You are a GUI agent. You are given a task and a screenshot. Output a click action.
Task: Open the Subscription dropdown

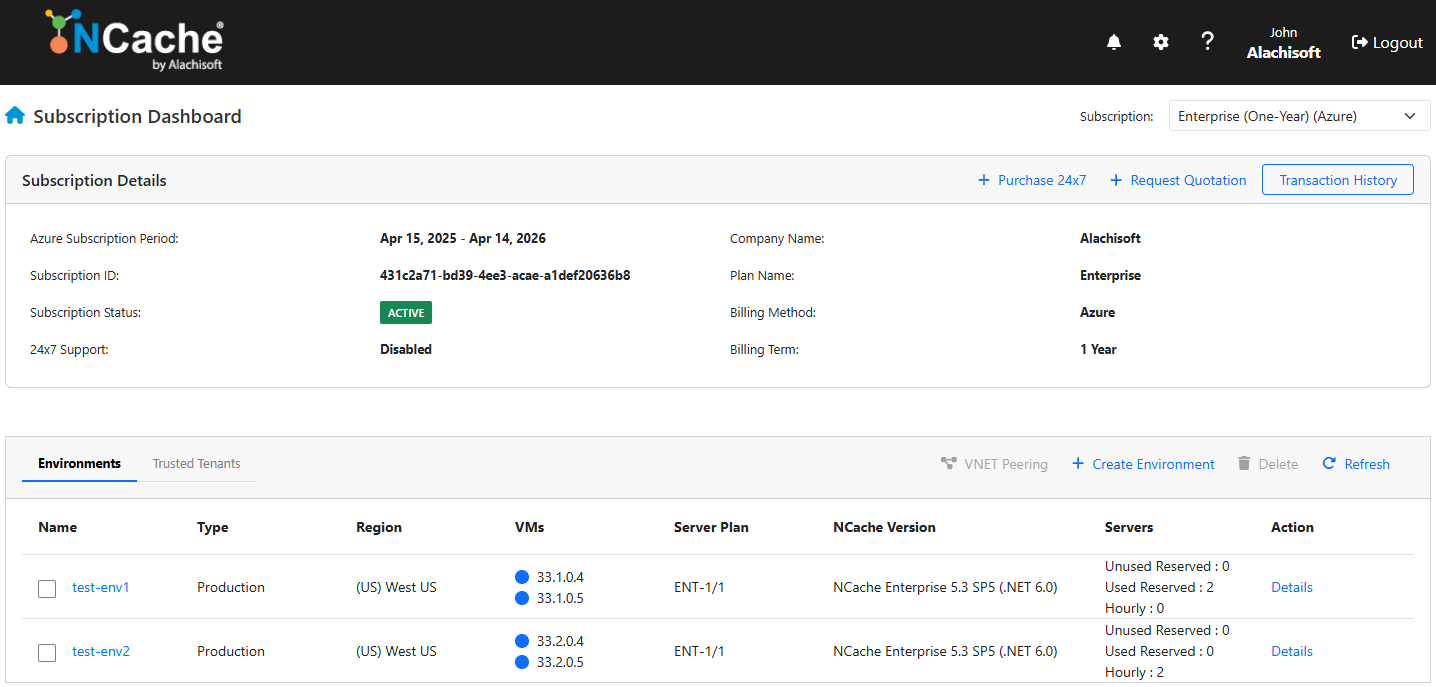tap(1300, 116)
